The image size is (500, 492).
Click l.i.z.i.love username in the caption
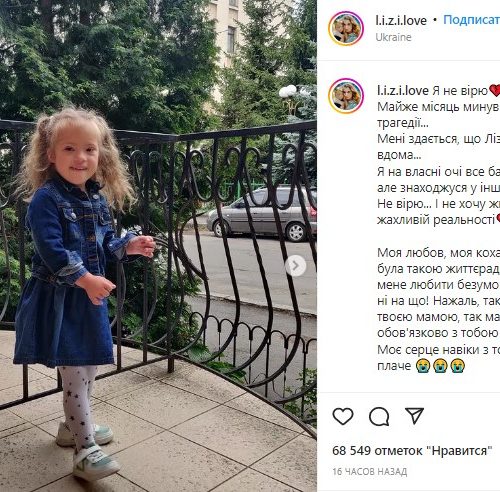[403, 91]
